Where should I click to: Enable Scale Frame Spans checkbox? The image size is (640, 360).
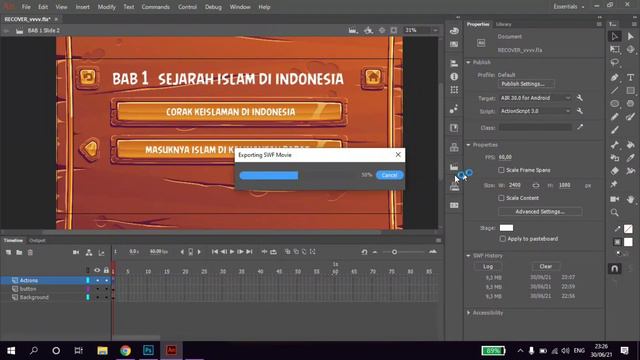pyautogui.click(x=501, y=170)
